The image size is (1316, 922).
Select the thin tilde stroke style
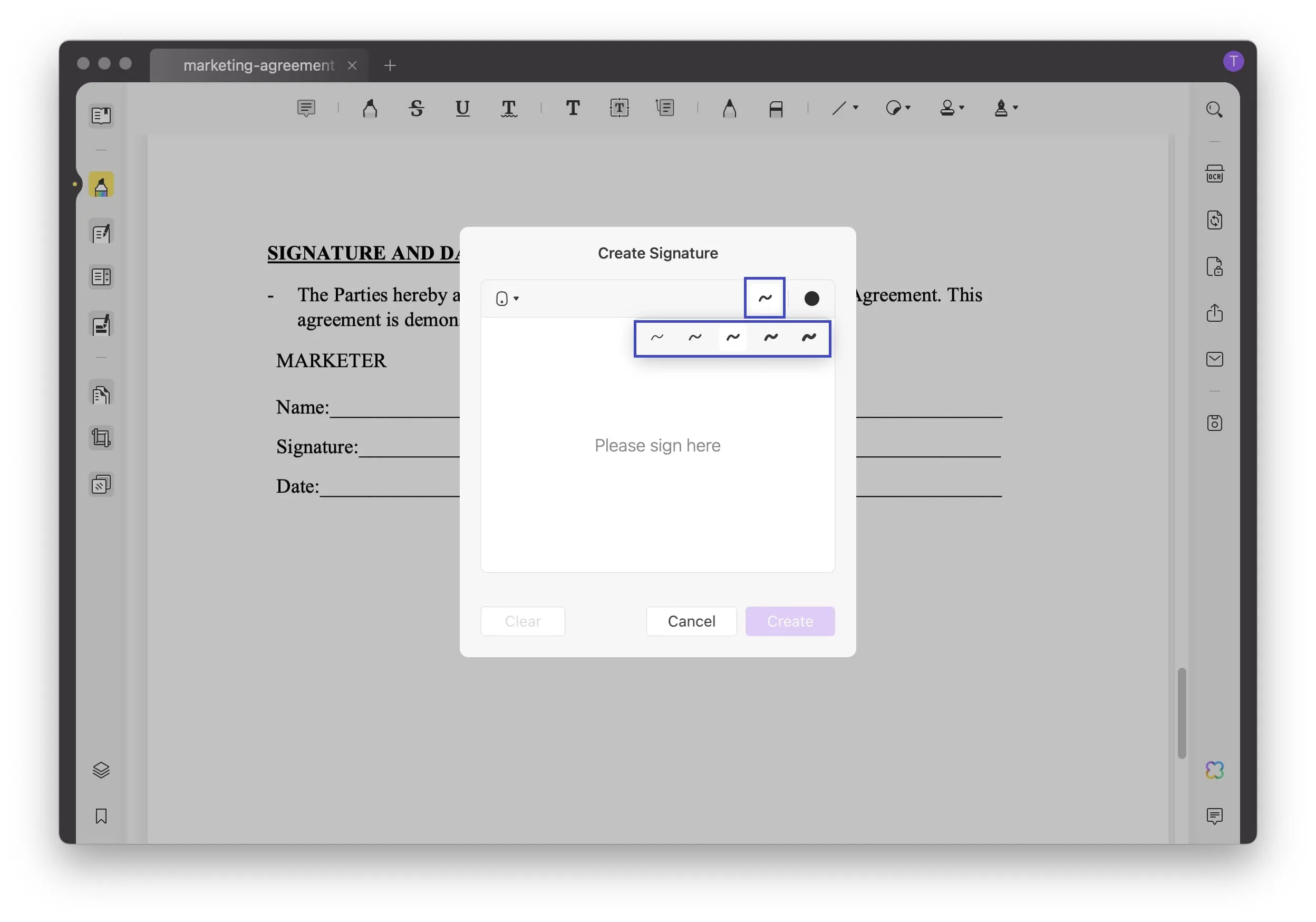click(x=656, y=337)
